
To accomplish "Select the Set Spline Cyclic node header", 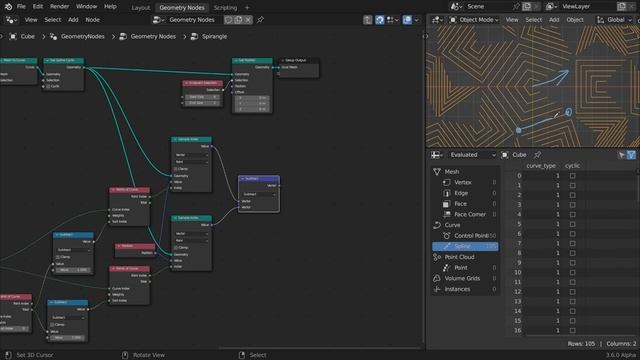I will (64, 60).
